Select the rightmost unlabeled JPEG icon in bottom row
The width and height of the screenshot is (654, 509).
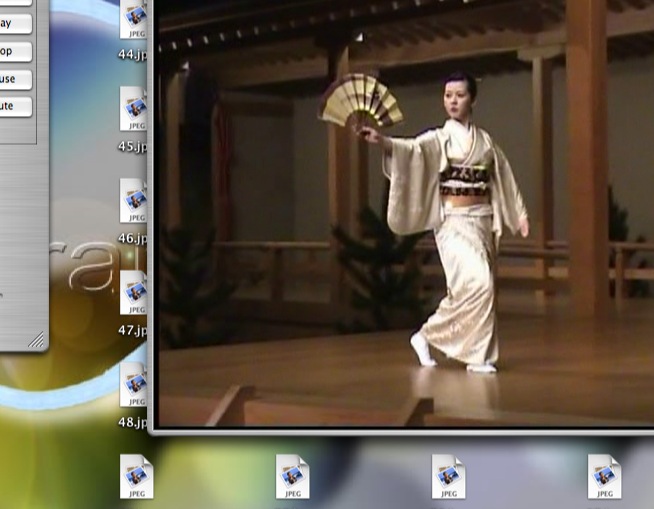click(x=604, y=476)
